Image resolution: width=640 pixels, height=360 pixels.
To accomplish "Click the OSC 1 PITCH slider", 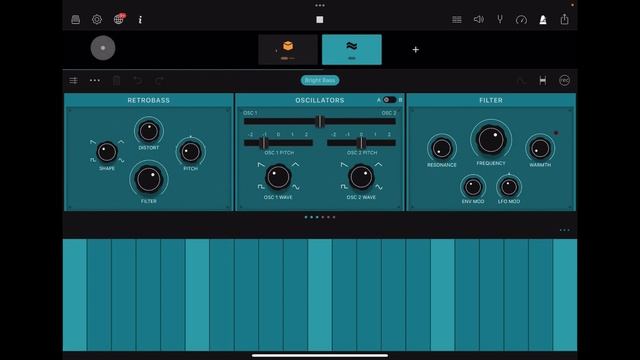I will tap(278, 143).
